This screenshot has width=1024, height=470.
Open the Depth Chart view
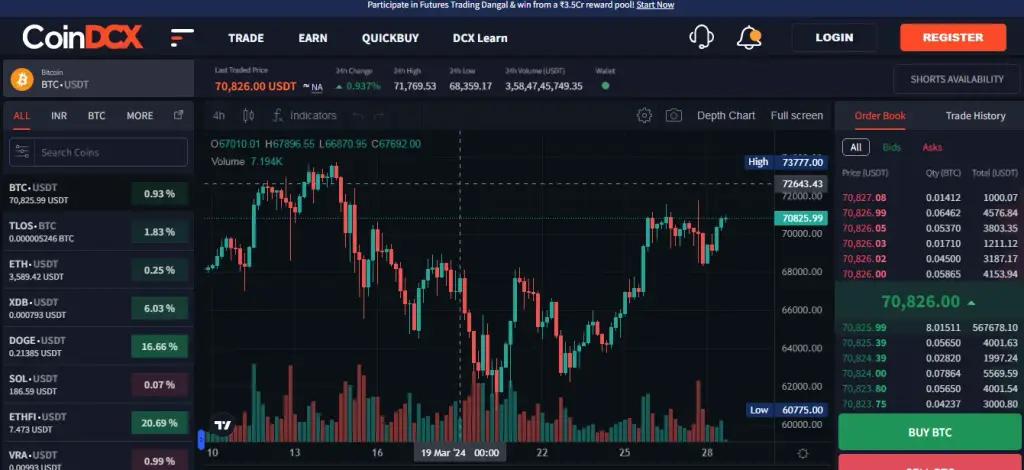[726, 116]
